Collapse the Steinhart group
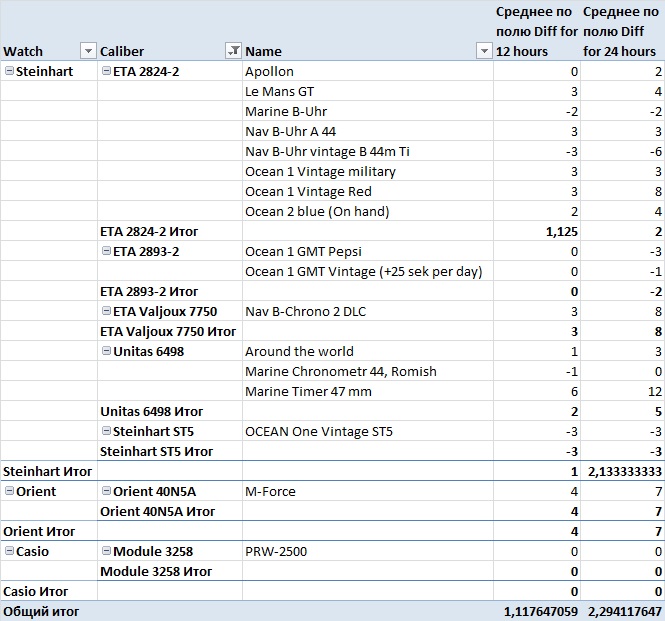This screenshot has height=621, width=665. (x=9, y=71)
